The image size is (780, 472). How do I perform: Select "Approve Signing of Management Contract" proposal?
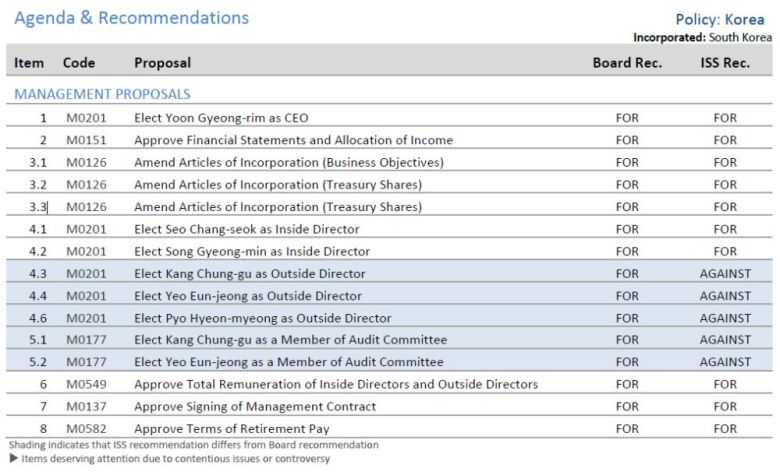[255, 406]
